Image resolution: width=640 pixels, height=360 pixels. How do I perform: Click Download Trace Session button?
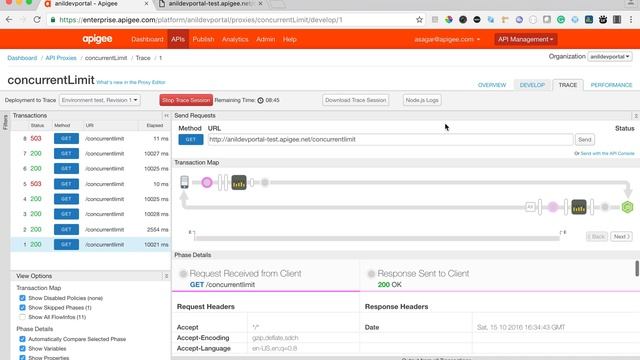click(x=356, y=100)
